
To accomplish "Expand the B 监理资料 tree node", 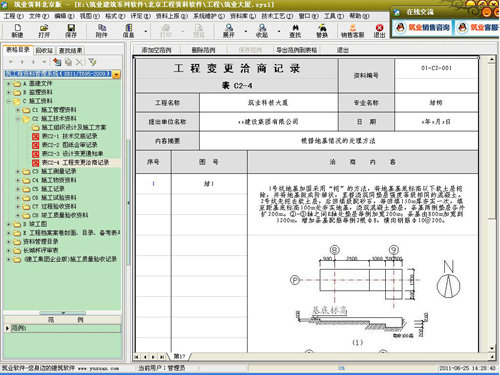I will pyautogui.click(x=9, y=92).
